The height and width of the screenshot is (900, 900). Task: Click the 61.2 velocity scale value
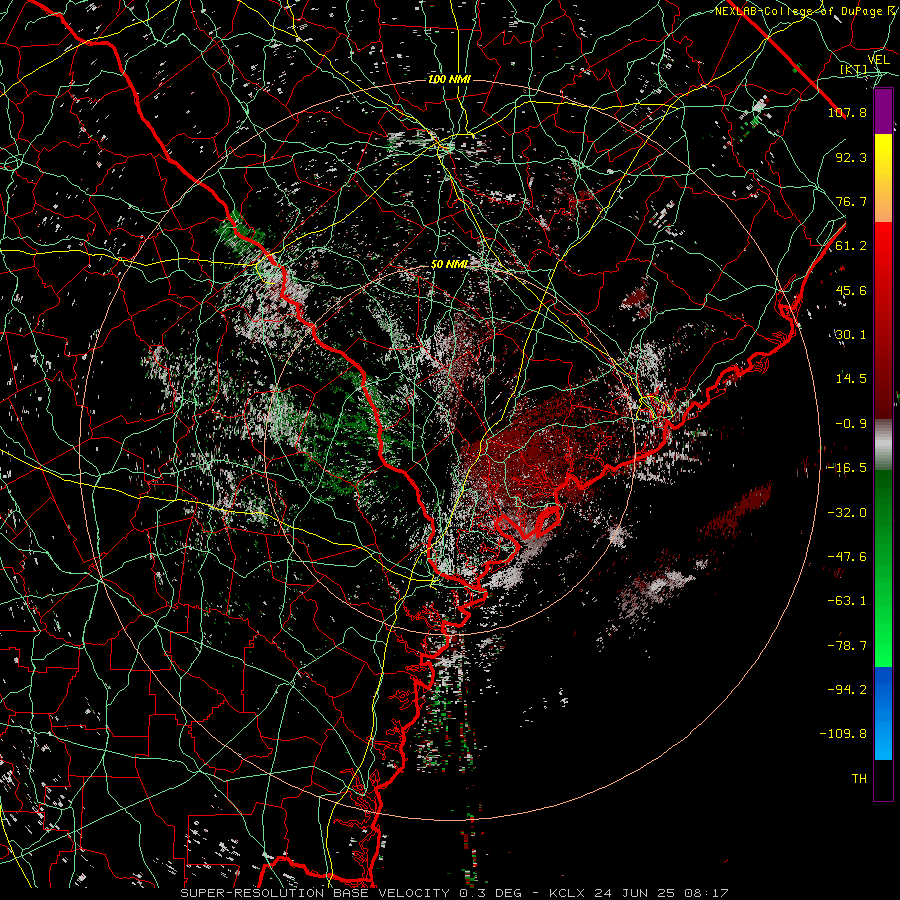[x=851, y=246]
